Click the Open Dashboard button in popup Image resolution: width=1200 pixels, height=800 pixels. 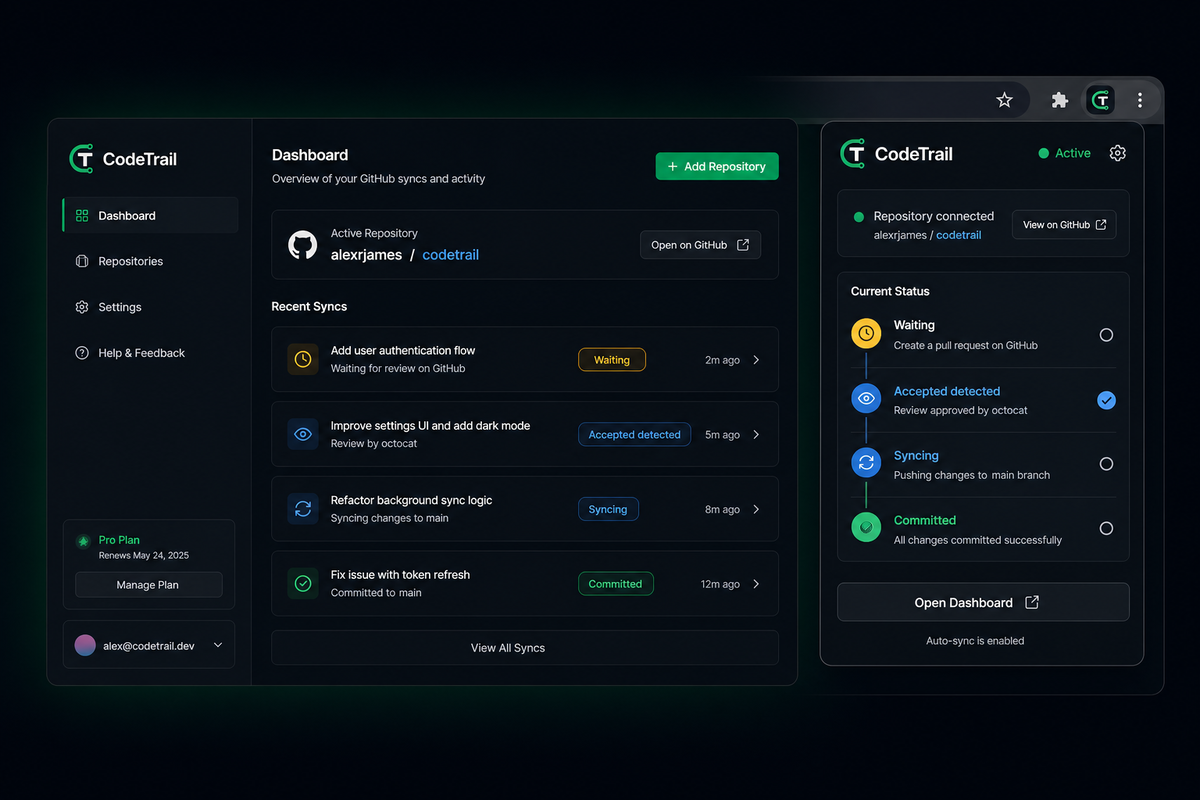pyautogui.click(x=983, y=602)
